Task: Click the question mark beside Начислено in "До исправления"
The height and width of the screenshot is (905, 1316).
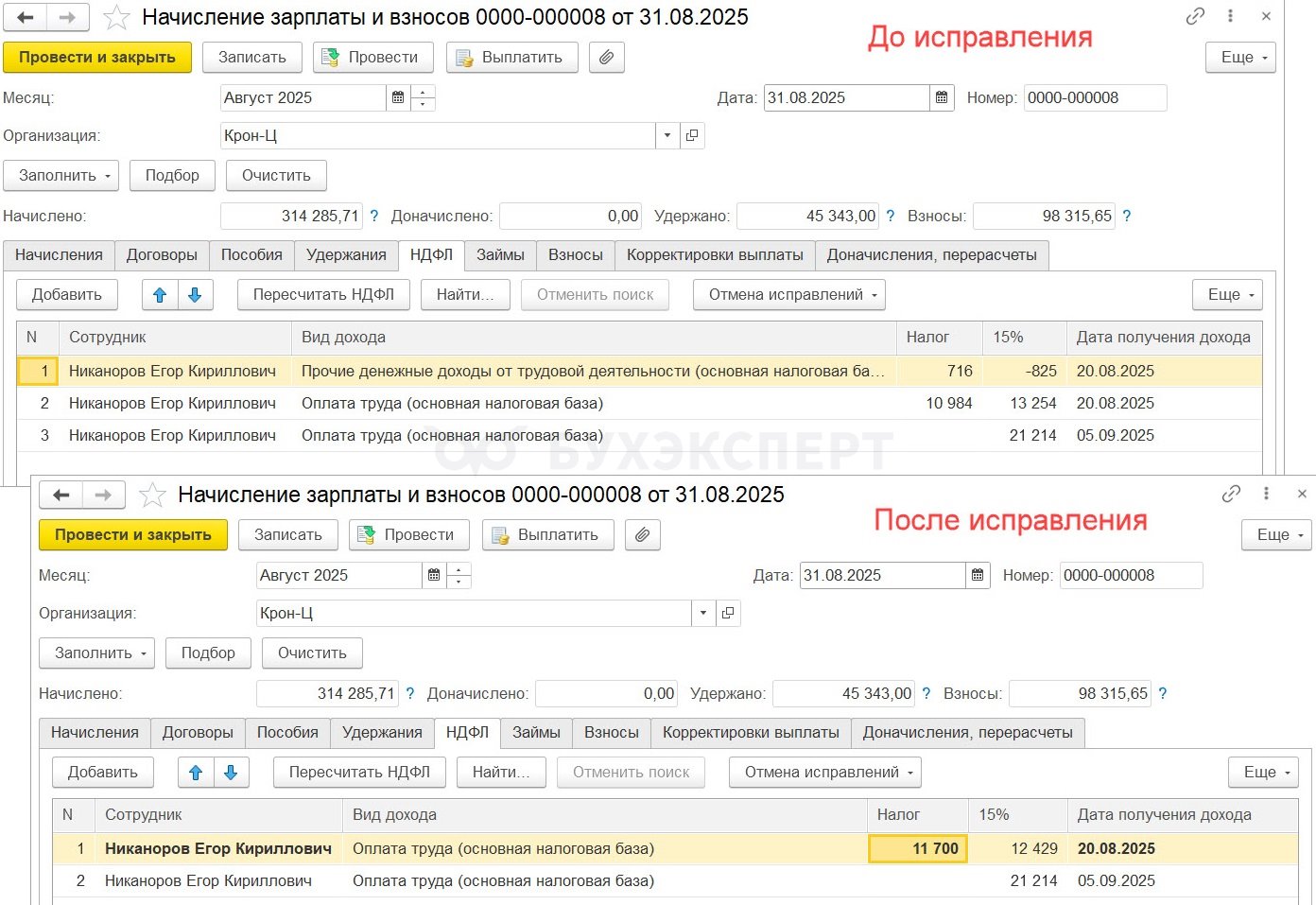Action: [x=374, y=217]
